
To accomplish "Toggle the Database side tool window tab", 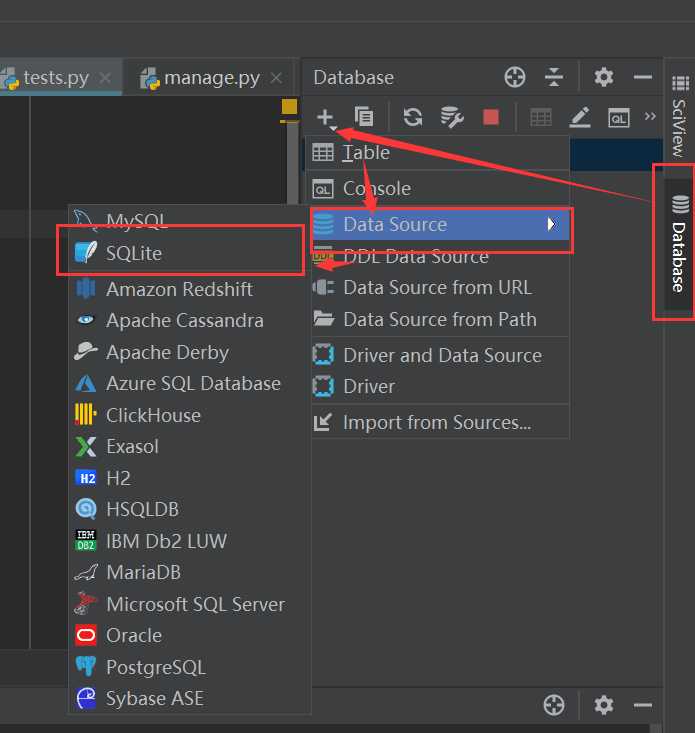I will pyautogui.click(x=680, y=243).
